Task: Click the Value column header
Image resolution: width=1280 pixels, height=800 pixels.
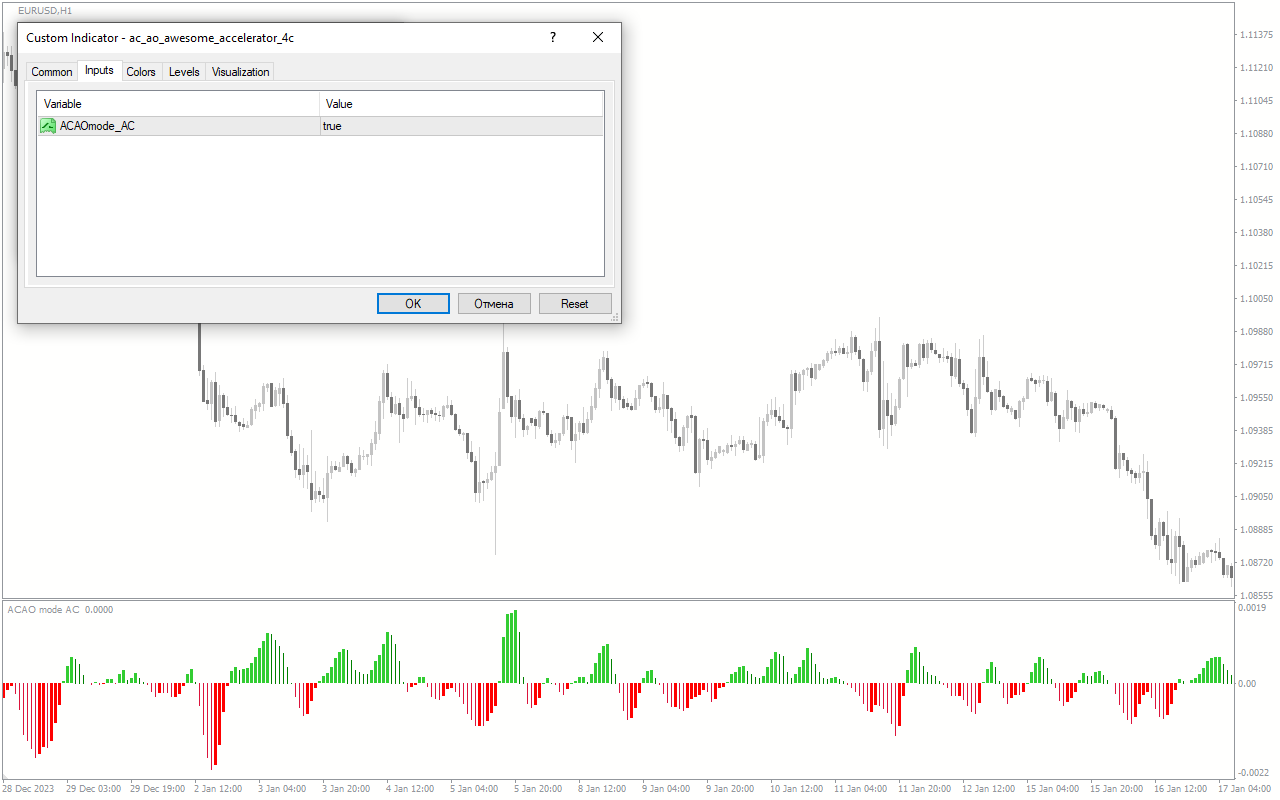Action: (461, 104)
